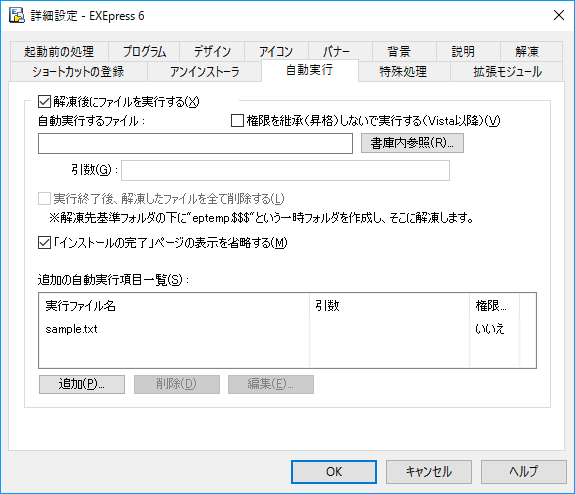Image resolution: width=575 pixels, height=494 pixels.
Task: Click the 引数(G) text field
Action: coord(285,171)
